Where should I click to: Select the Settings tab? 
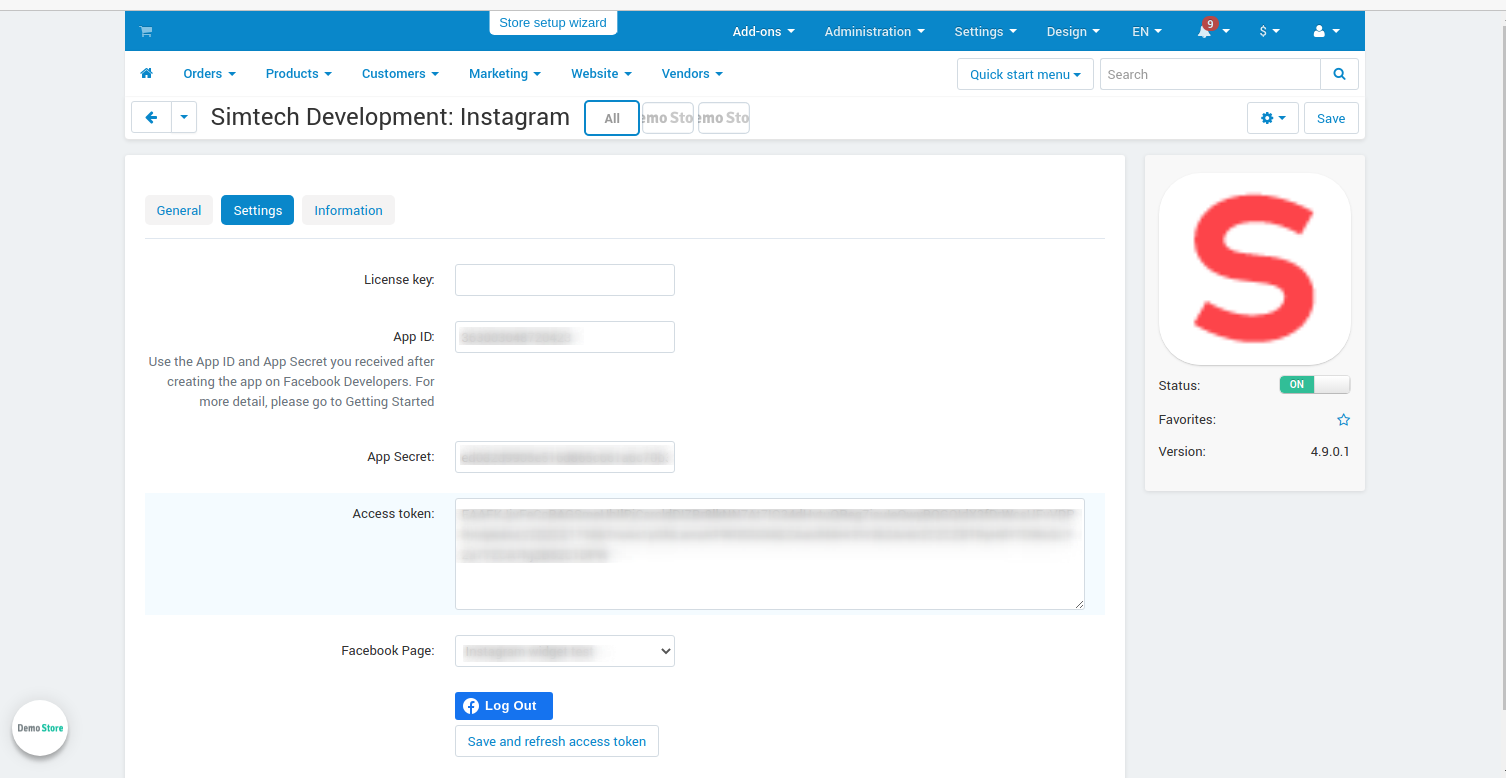(x=258, y=210)
